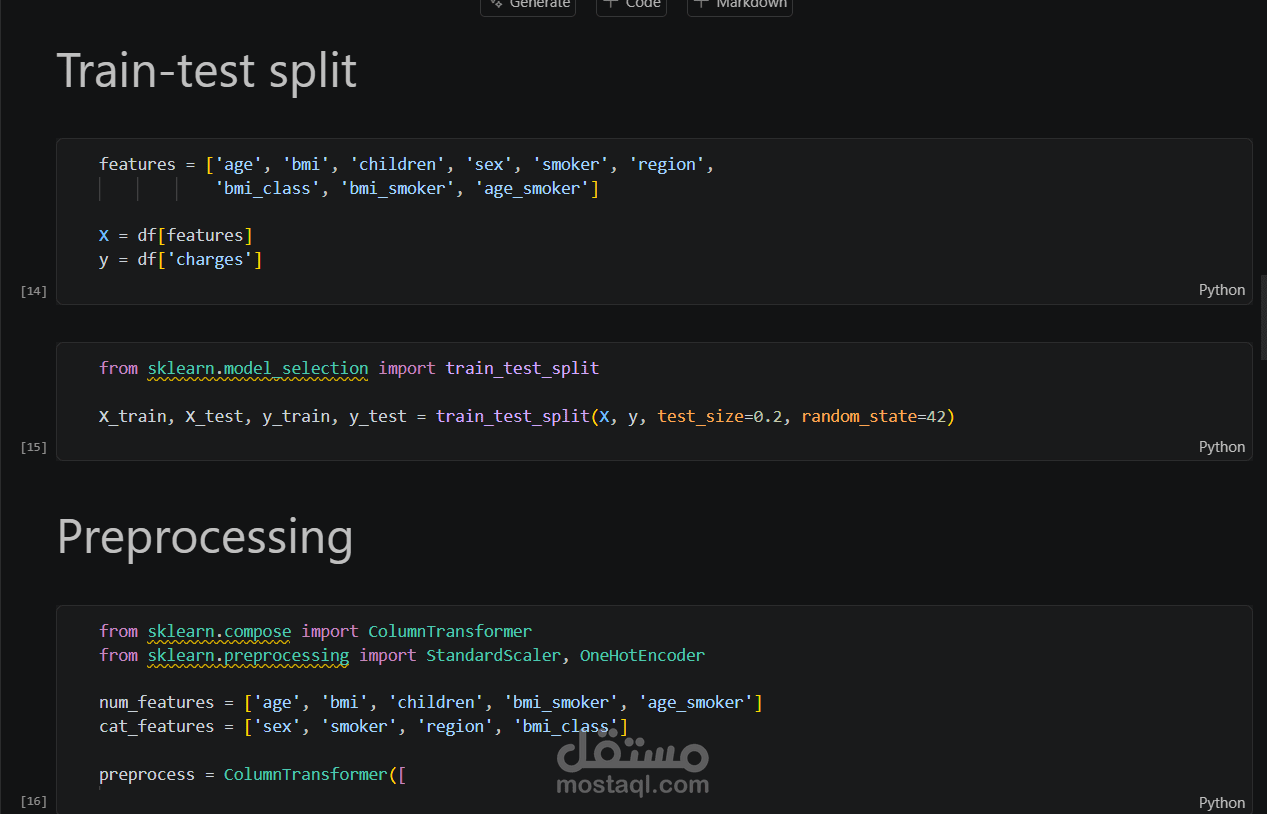Click the Code add-cell button label

643,5
